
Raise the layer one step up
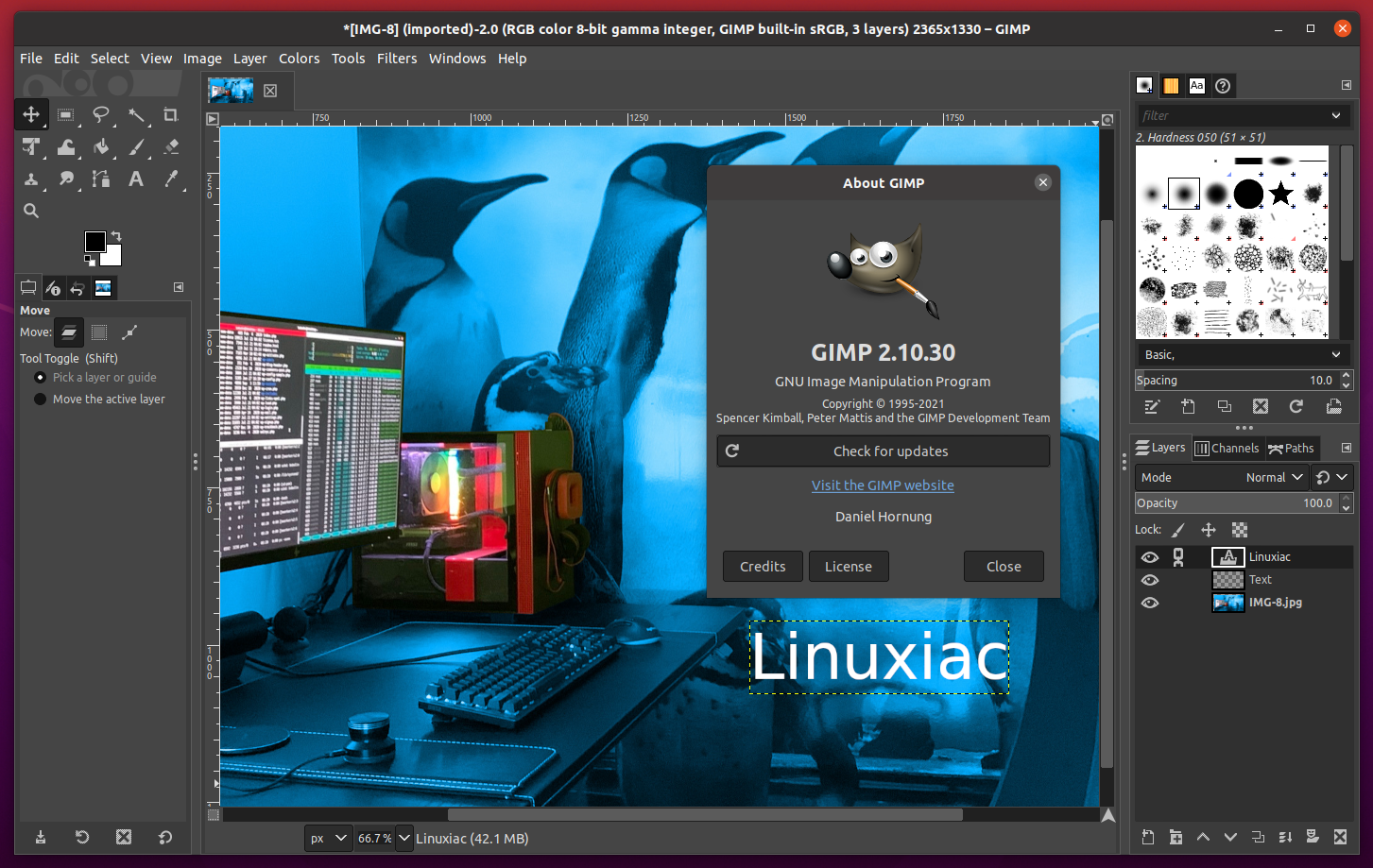(1203, 837)
